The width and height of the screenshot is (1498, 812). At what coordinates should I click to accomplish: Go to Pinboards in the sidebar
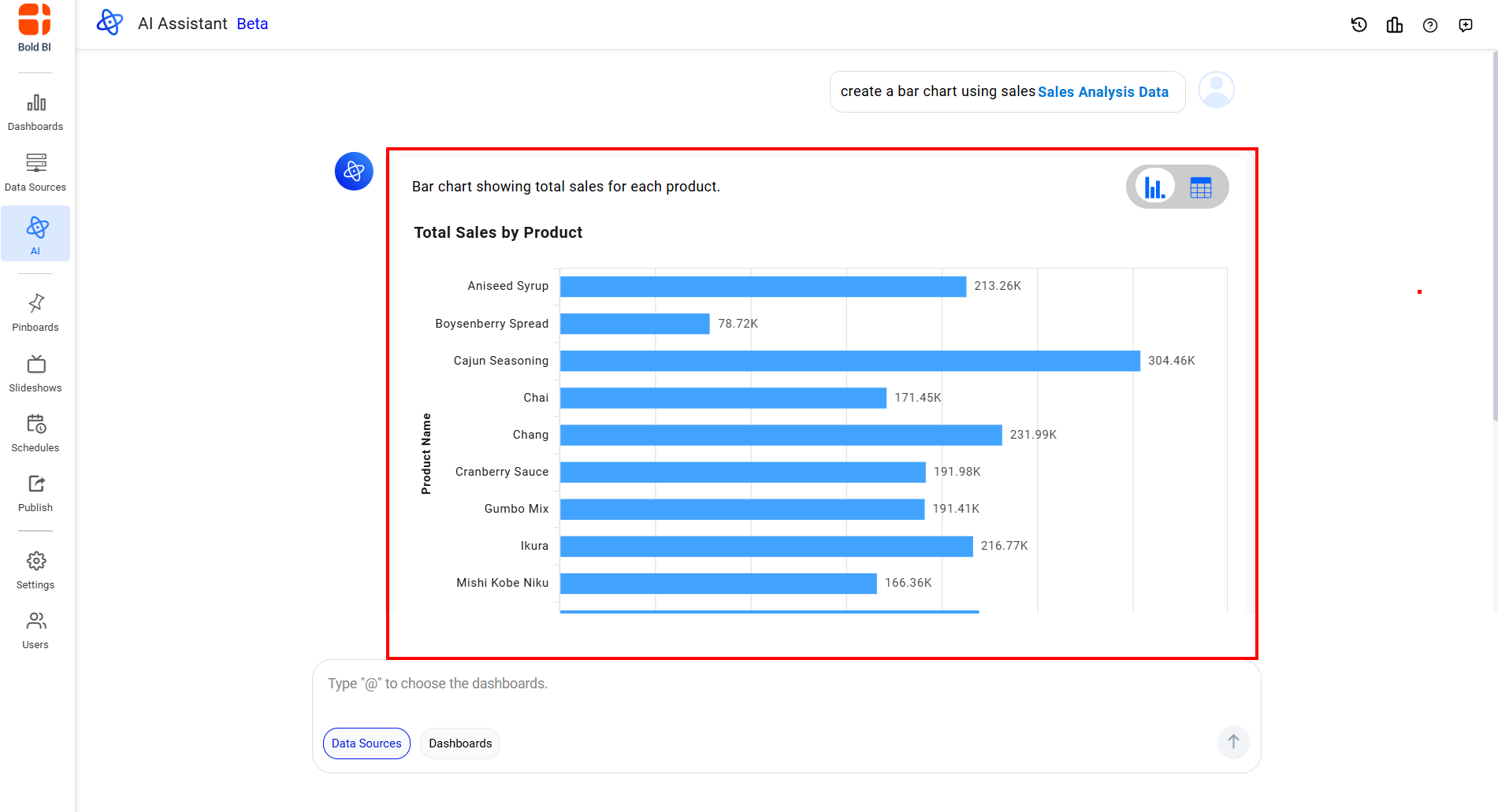coord(35,313)
